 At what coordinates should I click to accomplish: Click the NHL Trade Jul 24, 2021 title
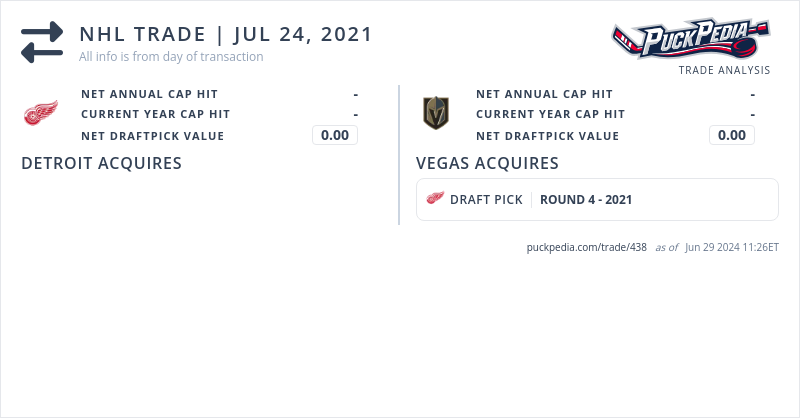(226, 34)
